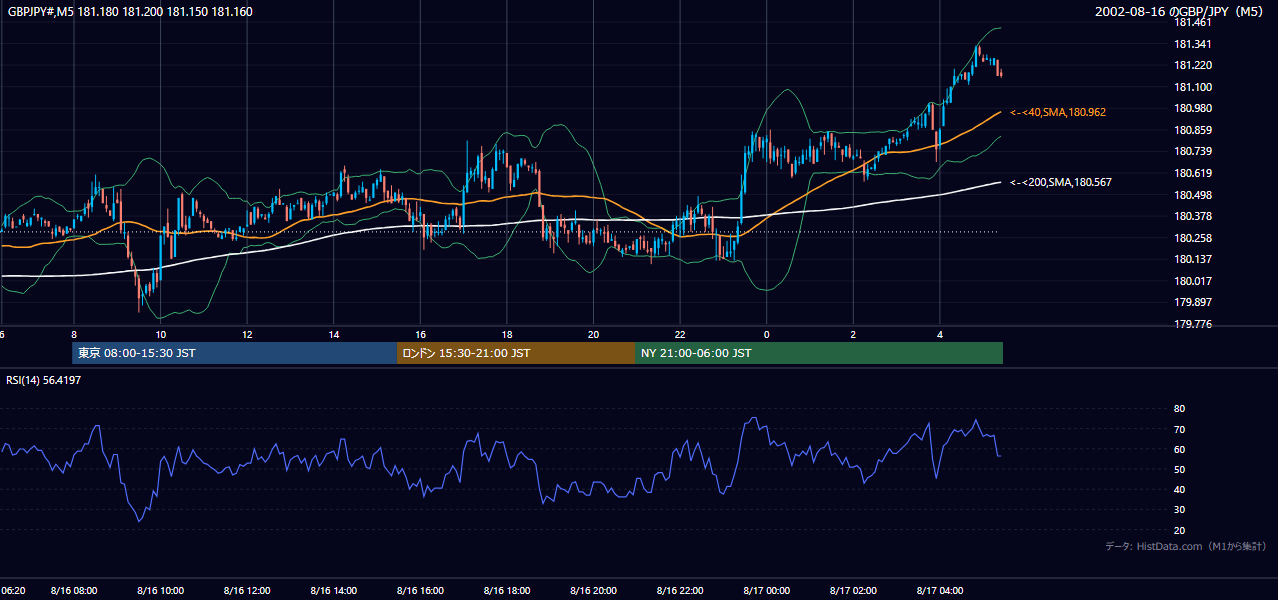The width and height of the screenshot is (1278, 600).
Task: Click the 8/16 12:00 bottom time label
Action: (x=247, y=591)
